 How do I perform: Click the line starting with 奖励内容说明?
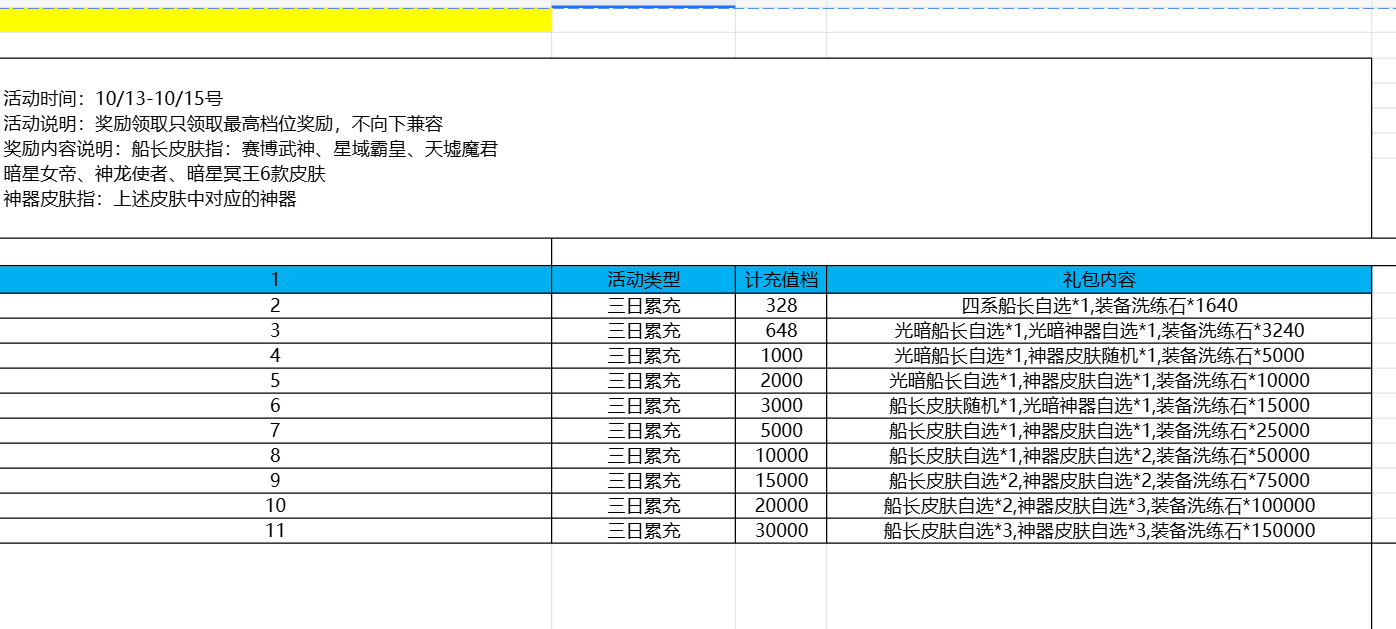click(250, 150)
